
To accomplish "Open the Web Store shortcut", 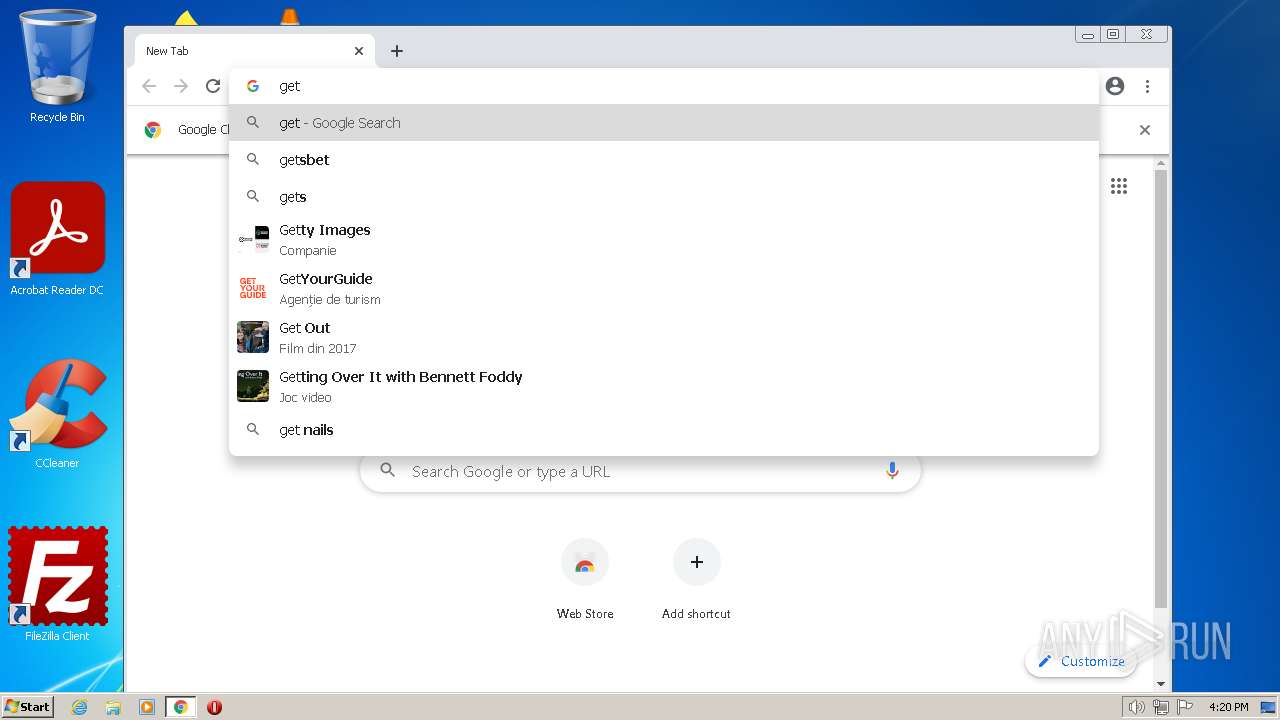I will pyautogui.click(x=585, y=580).
